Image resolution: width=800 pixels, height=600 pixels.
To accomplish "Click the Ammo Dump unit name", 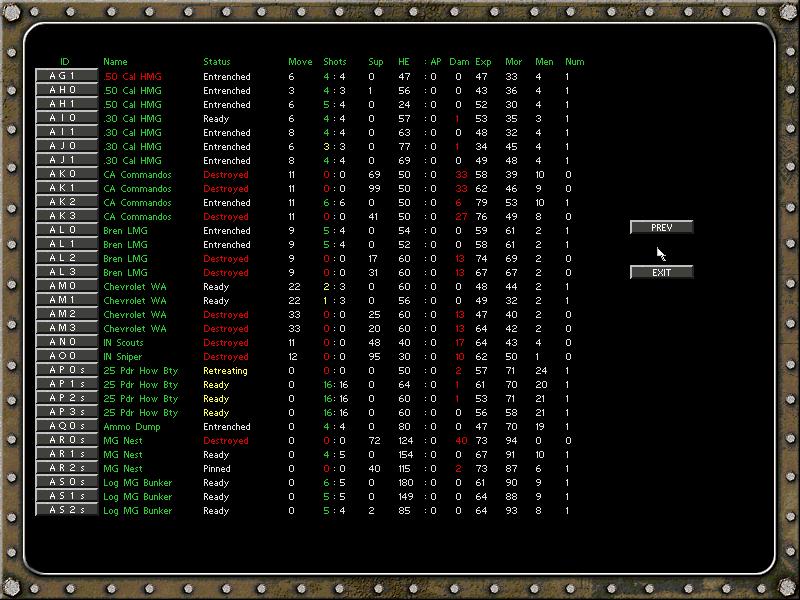I will coord(132,427).
